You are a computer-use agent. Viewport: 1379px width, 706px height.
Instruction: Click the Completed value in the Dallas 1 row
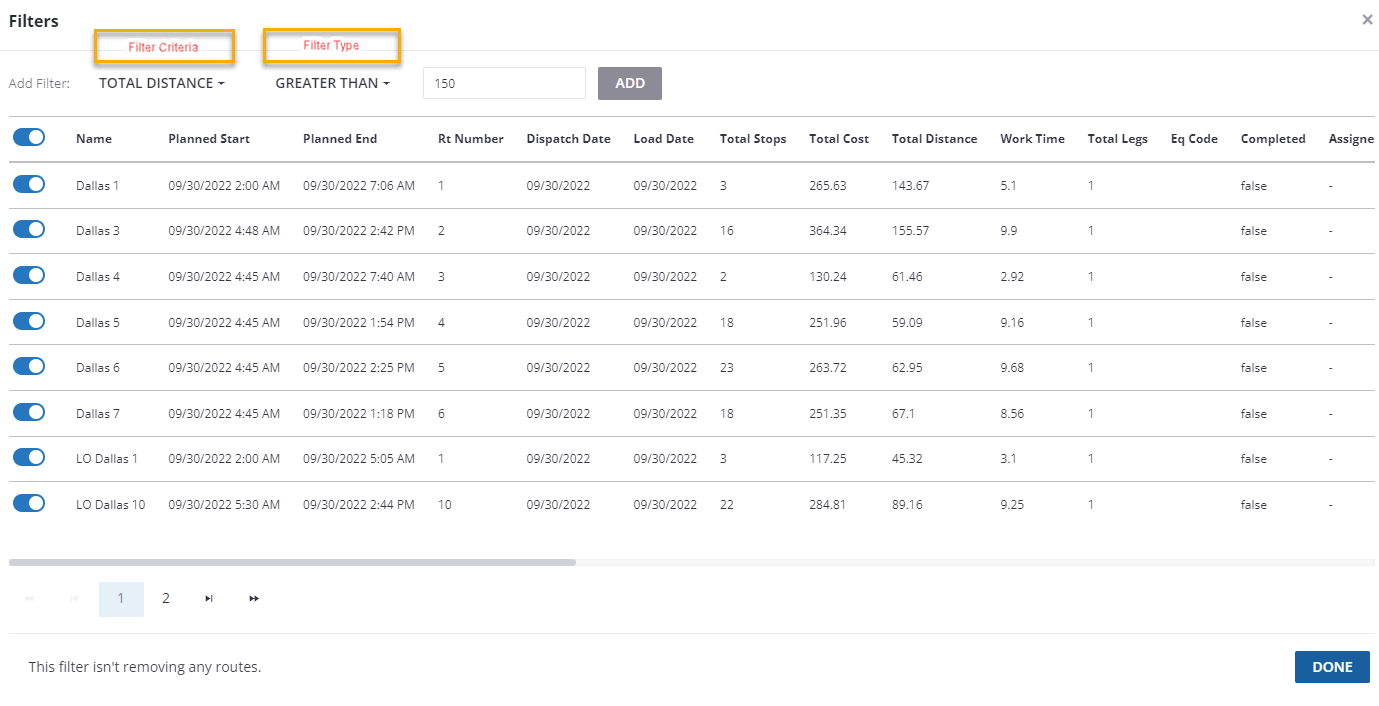coord(1254,186)
